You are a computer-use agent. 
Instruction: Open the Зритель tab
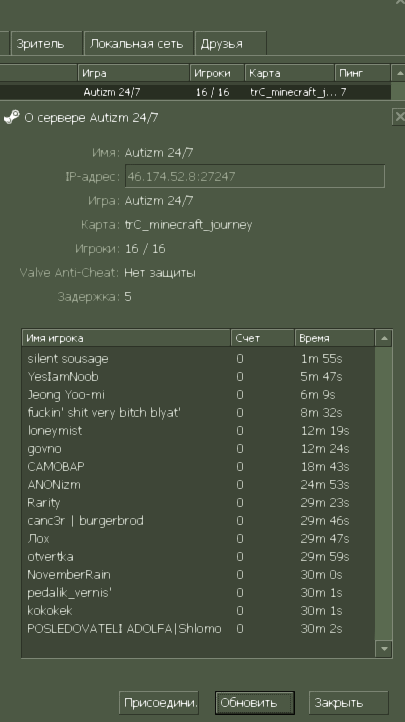(46, 44)
